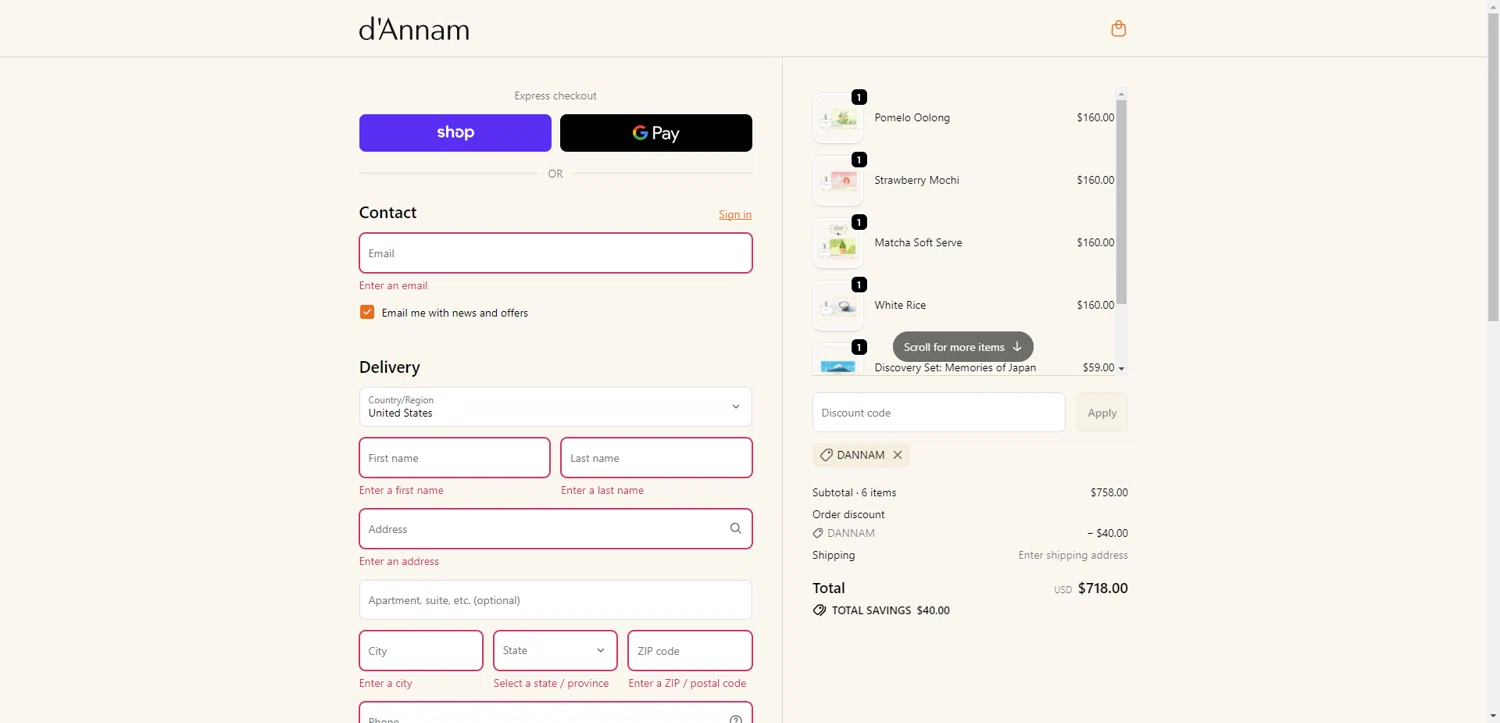Pay with Shop Pay express button

[455, 133]
